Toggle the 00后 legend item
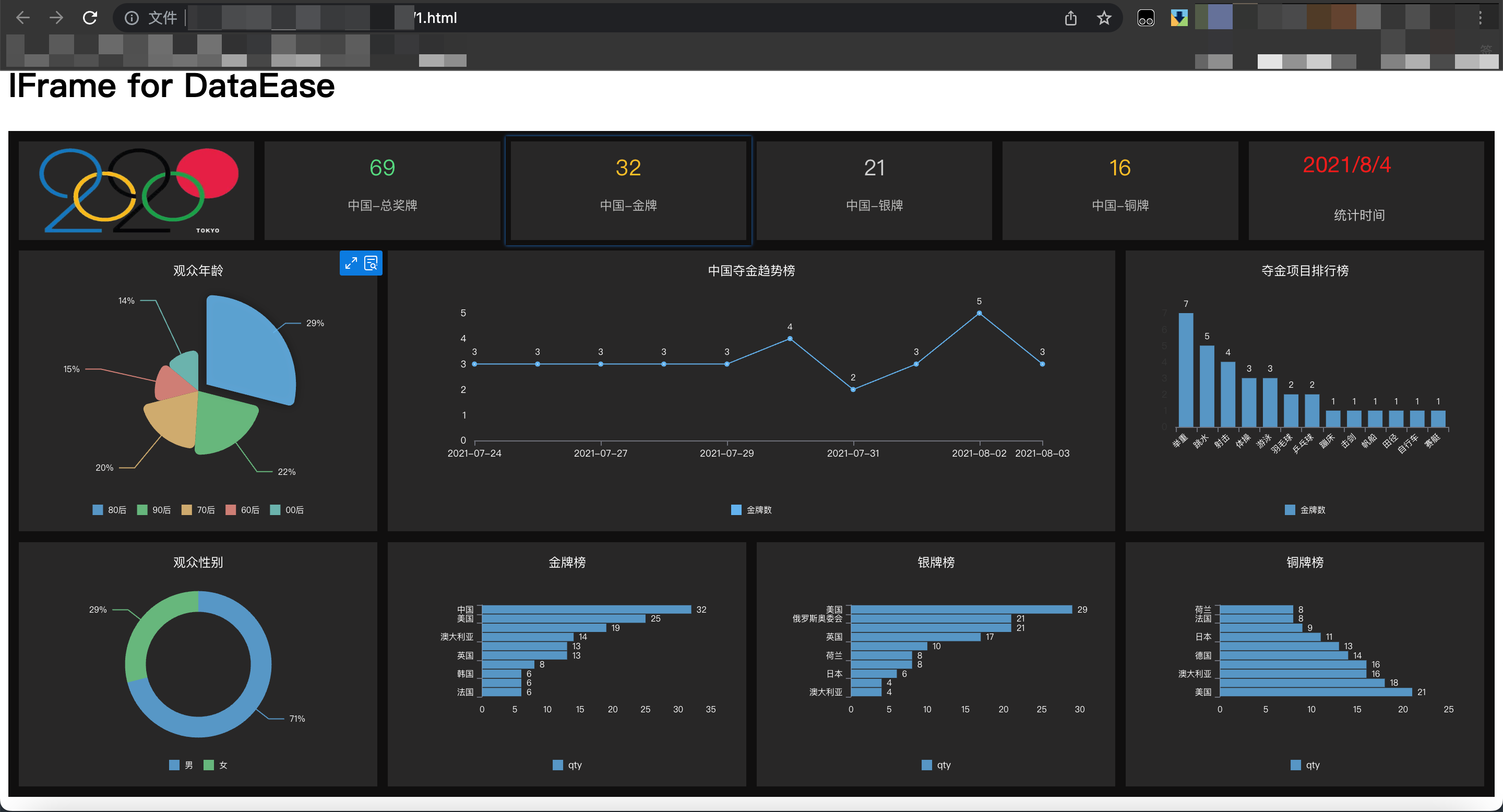This screenshot has width=1503, height=812. pyautogui.click(x=287, y=510)
